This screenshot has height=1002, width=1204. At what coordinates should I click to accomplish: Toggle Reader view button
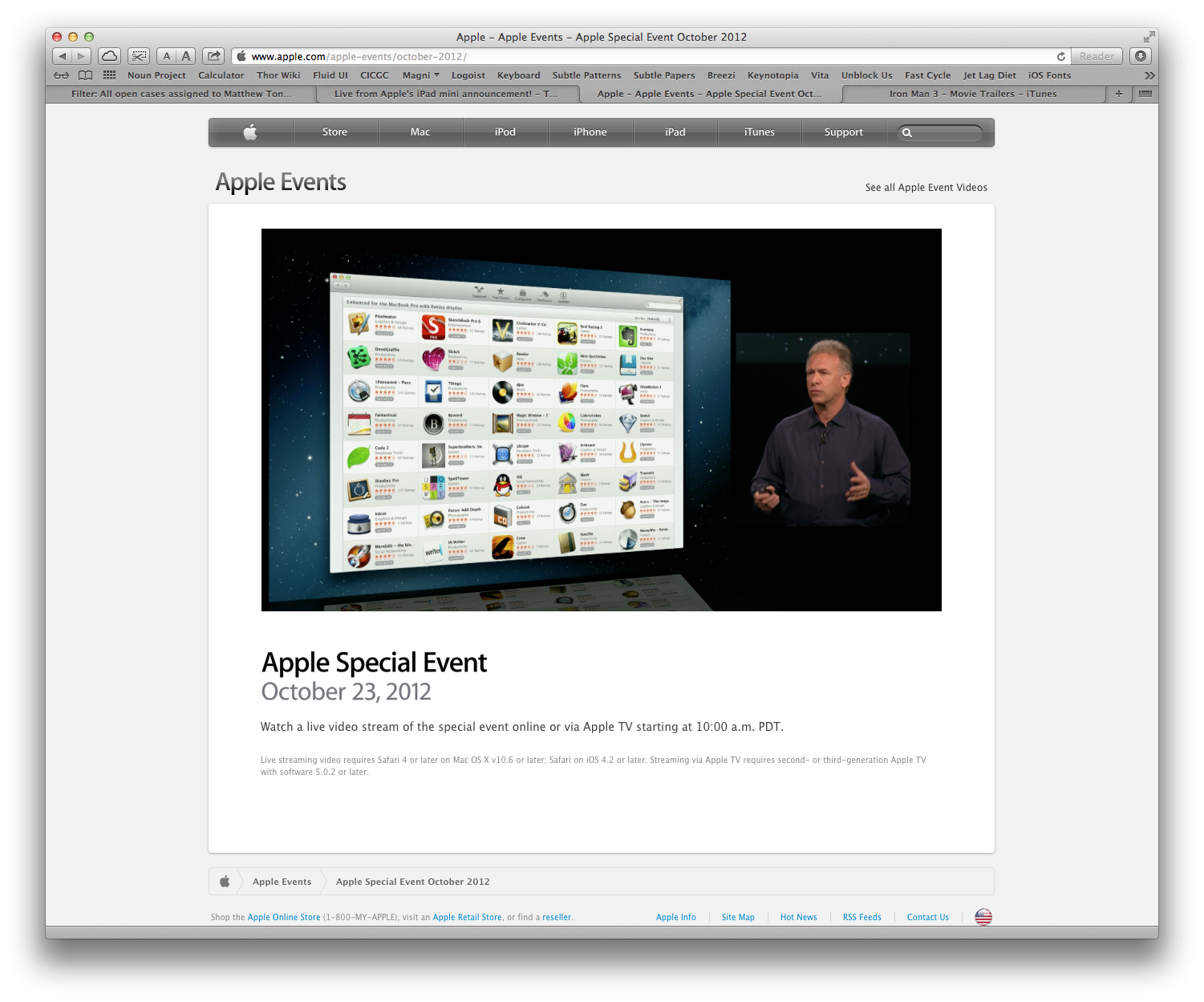[x=1097, y=56]
